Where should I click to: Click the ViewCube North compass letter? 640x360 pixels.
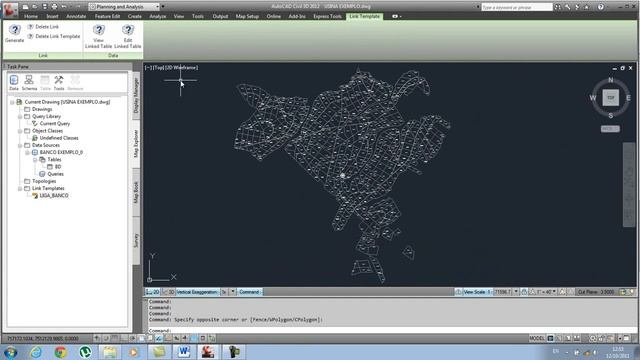tap(611, 80)
